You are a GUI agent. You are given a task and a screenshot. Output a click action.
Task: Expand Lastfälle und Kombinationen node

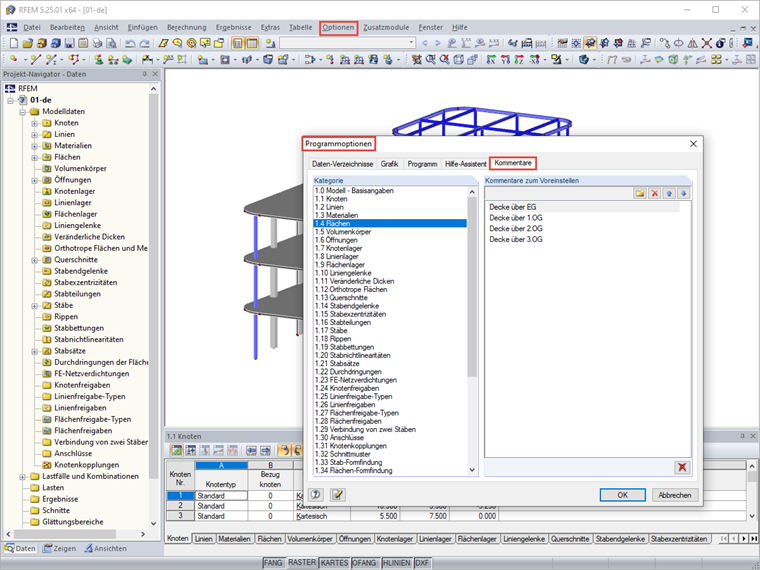pos(22,477)
